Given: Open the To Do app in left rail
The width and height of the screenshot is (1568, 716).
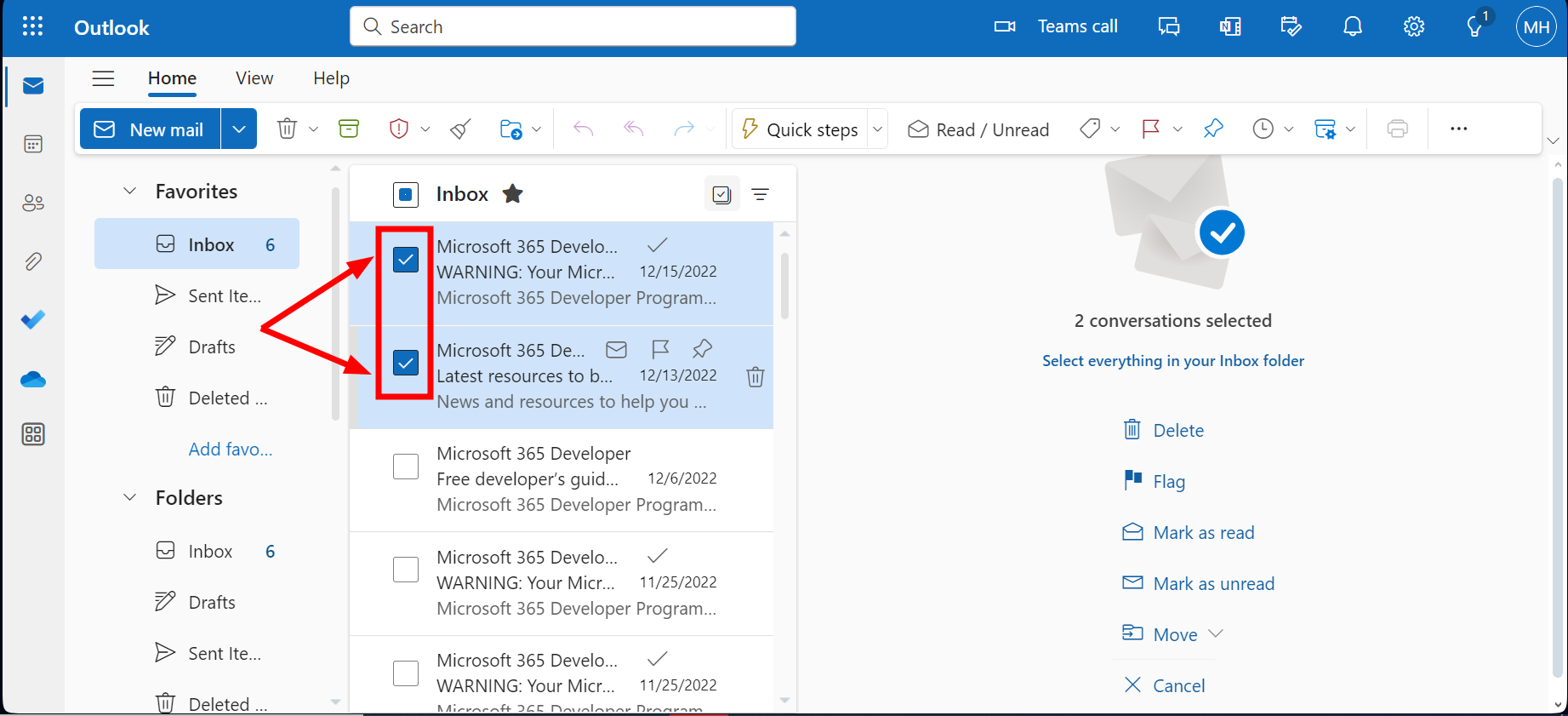Looking at the screenshot, I should pos(33,320).
